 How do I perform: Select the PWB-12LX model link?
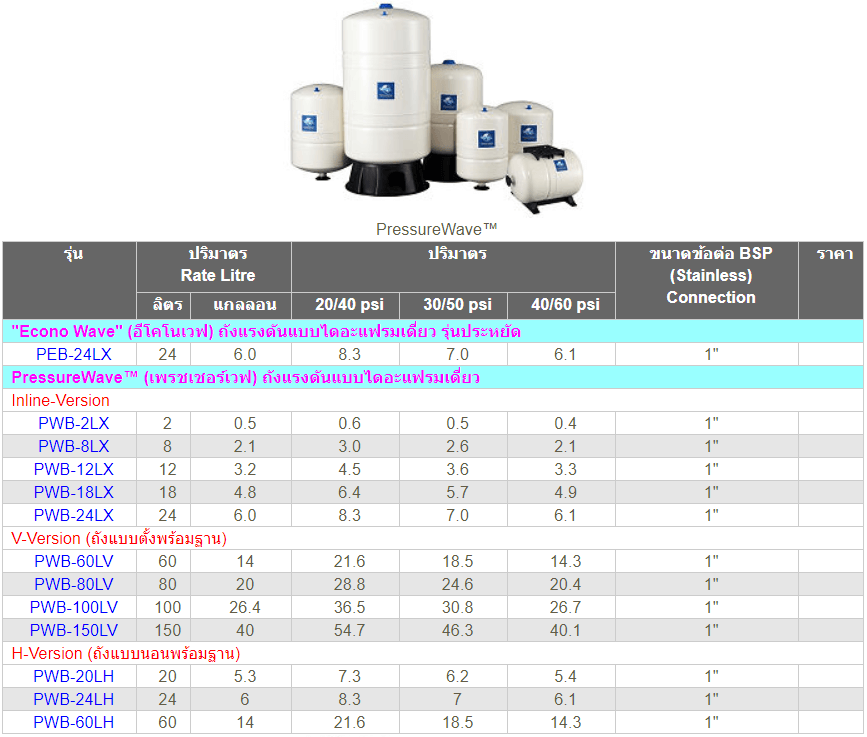click(x=73, y=469)
